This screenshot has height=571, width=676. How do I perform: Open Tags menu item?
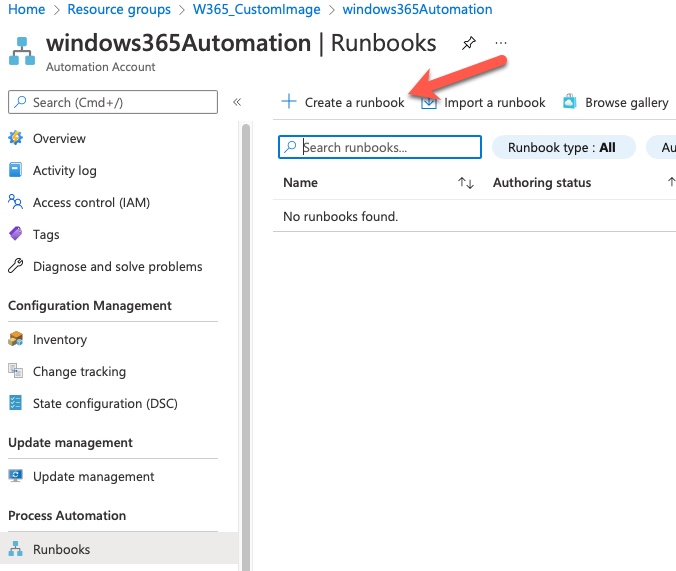pos(46,234)
